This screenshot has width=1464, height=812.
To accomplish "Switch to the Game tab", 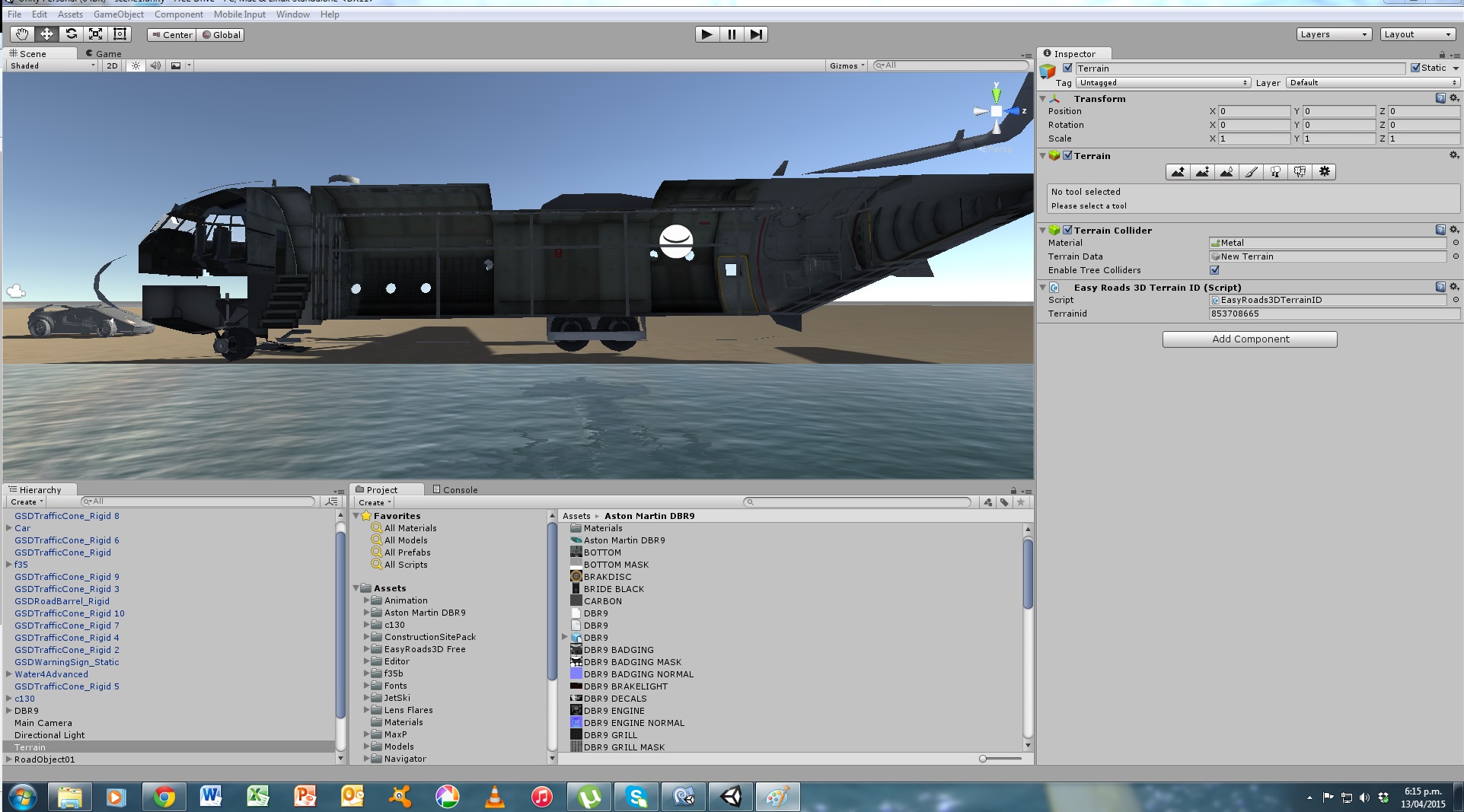I will tap(104, 53).
